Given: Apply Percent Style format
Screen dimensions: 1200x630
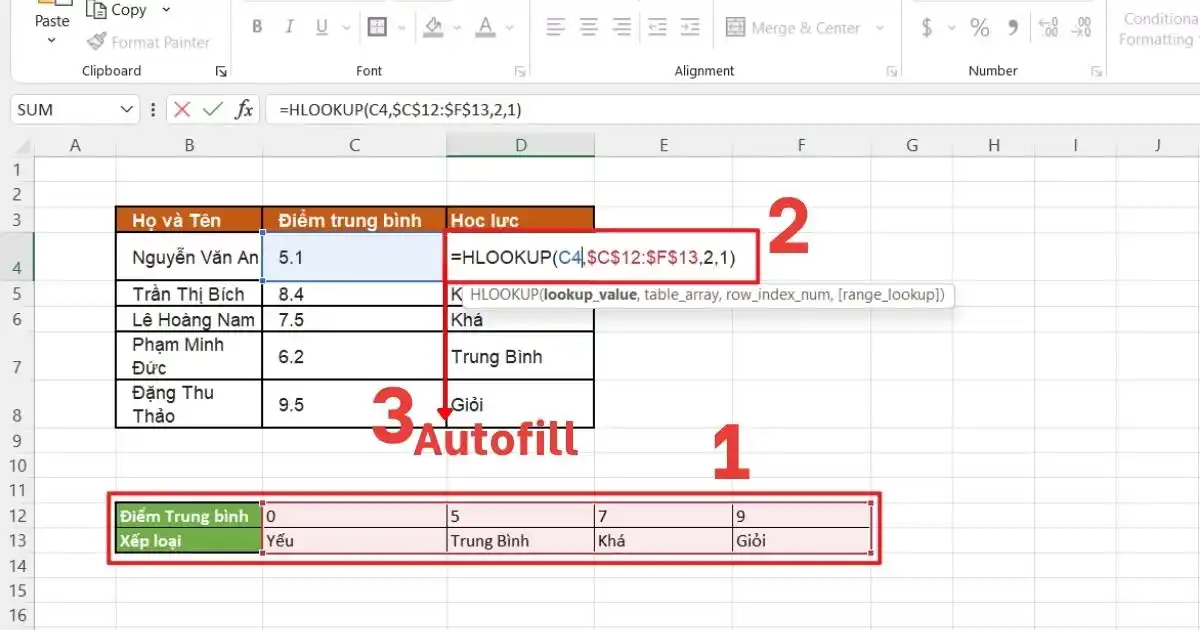Looking at the screenshot, I should click(x=979, y=28).
